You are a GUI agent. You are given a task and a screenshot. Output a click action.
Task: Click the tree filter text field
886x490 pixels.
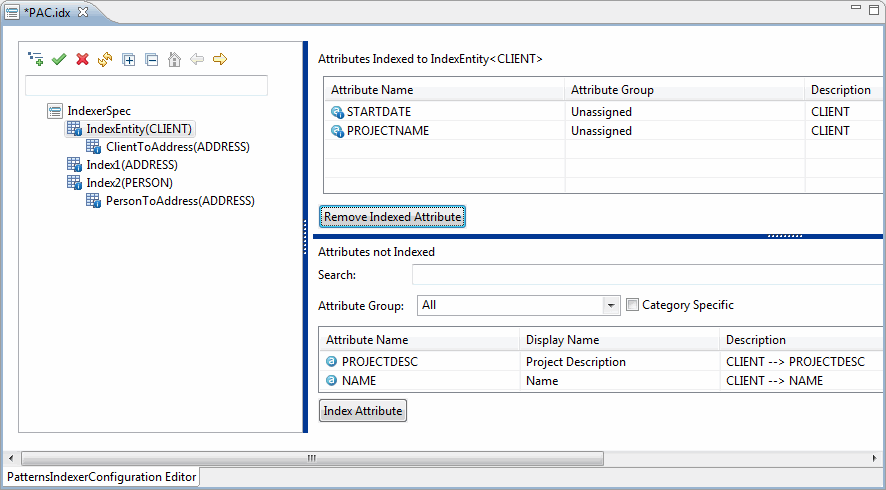tap(146, 86)
